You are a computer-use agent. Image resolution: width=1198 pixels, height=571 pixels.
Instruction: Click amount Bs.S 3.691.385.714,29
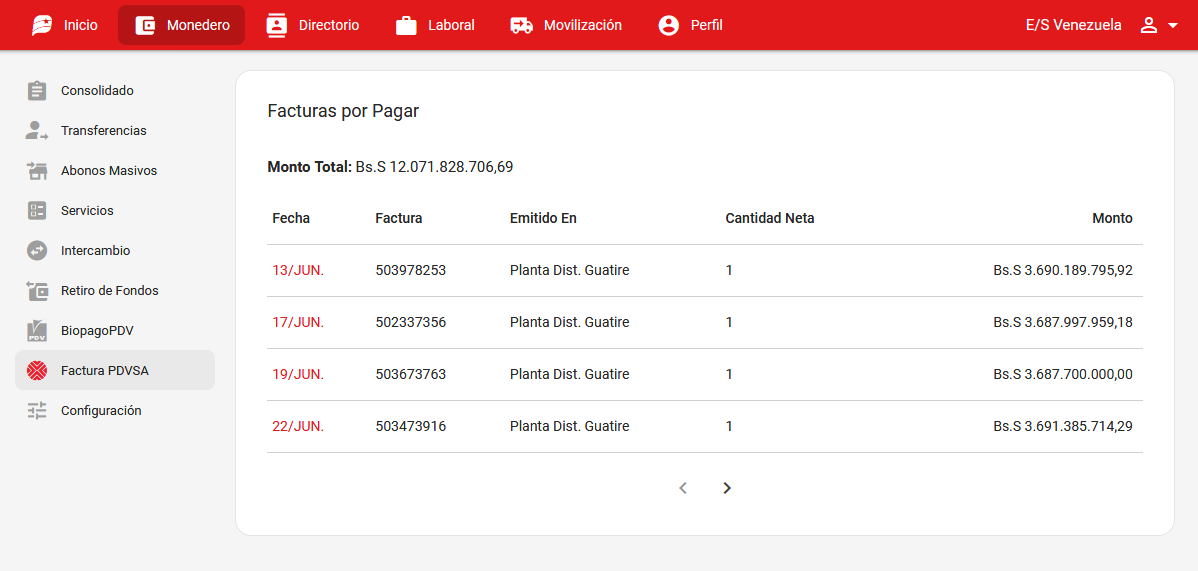pos(1064,427)
